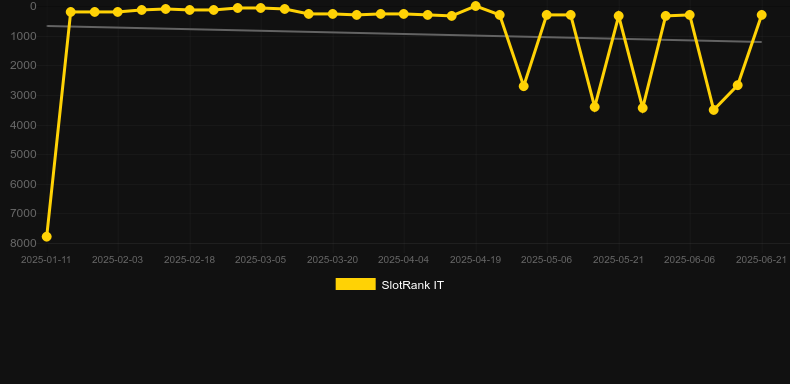This screenshot has width=790, height=384.
Task: Click the 8000 y-axis label
Action: click(x=23, y=243)
